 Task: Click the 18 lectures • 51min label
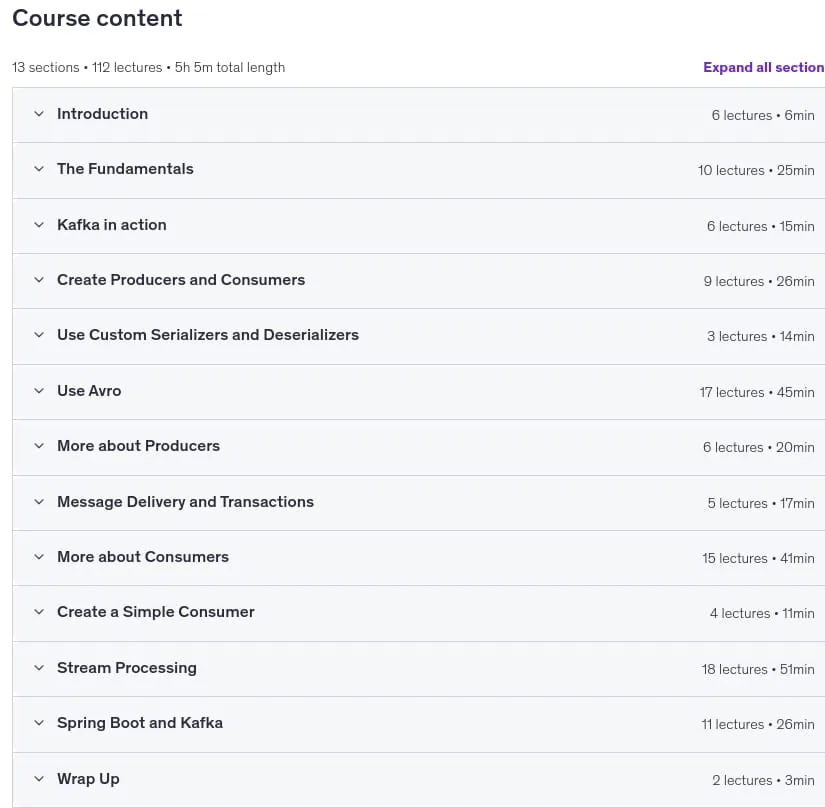tap(758, 669)
